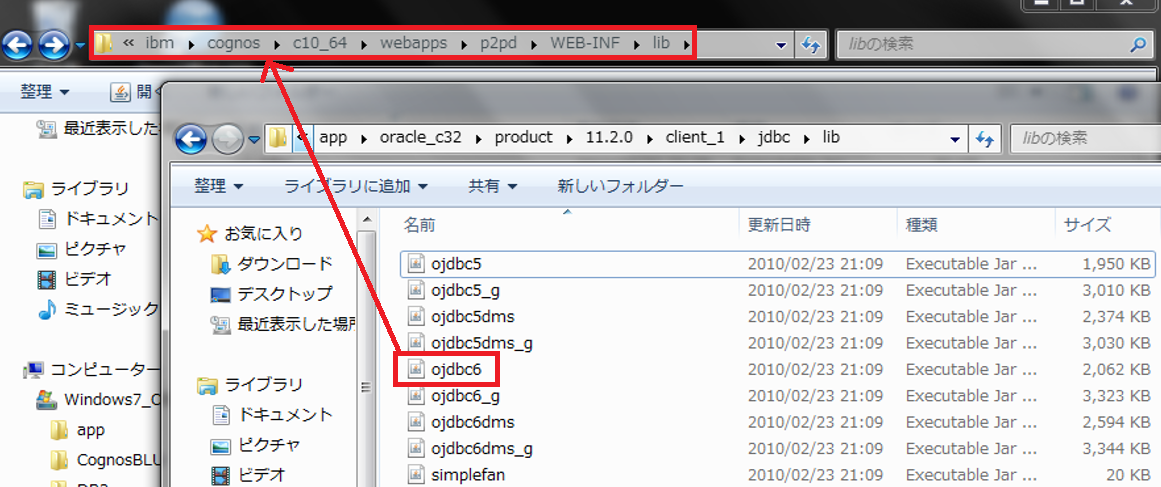The image size is (1161, 487).
Task: Click c10_64 breadcrumb in rear address bar
Action: coord(320,44)
